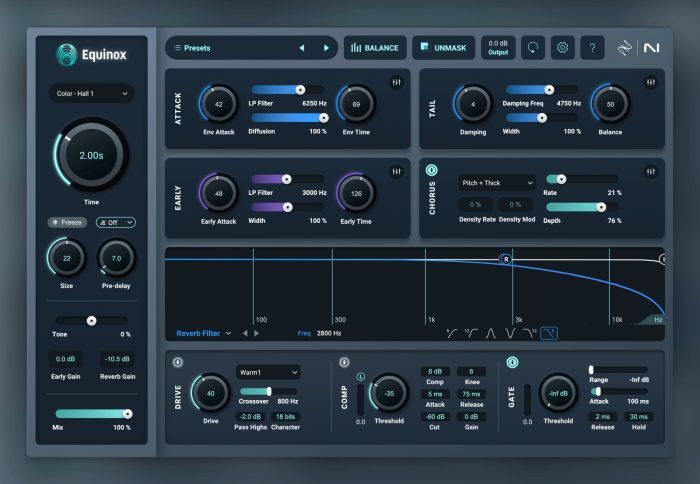This screenshot has height=484, width=700.
Task: Open advanced settings icon in Attack panel
Action: coord(397,81)
